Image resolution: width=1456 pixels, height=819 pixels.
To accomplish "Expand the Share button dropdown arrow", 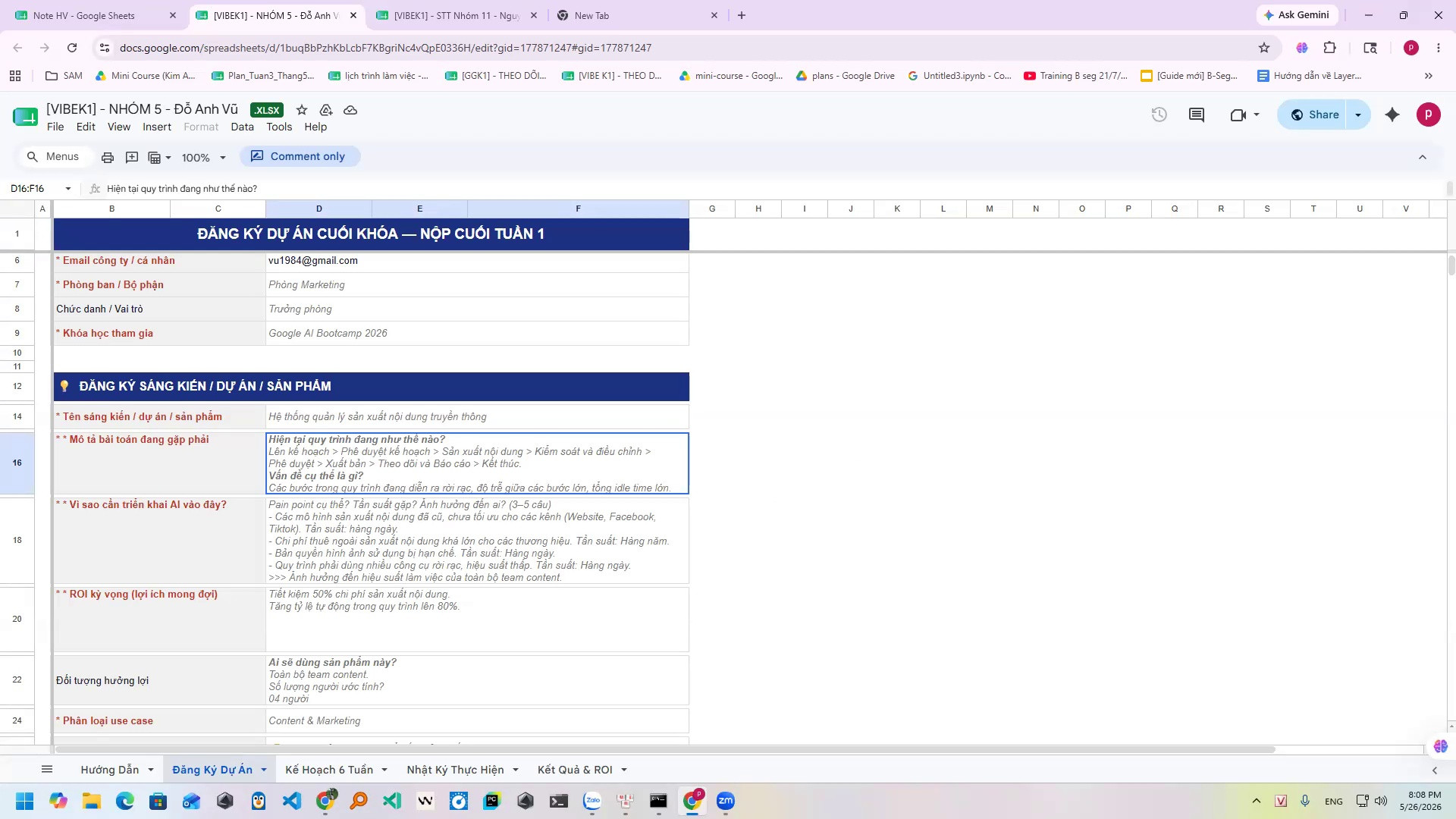I will pyautogui.click(x=1358, y=115).
